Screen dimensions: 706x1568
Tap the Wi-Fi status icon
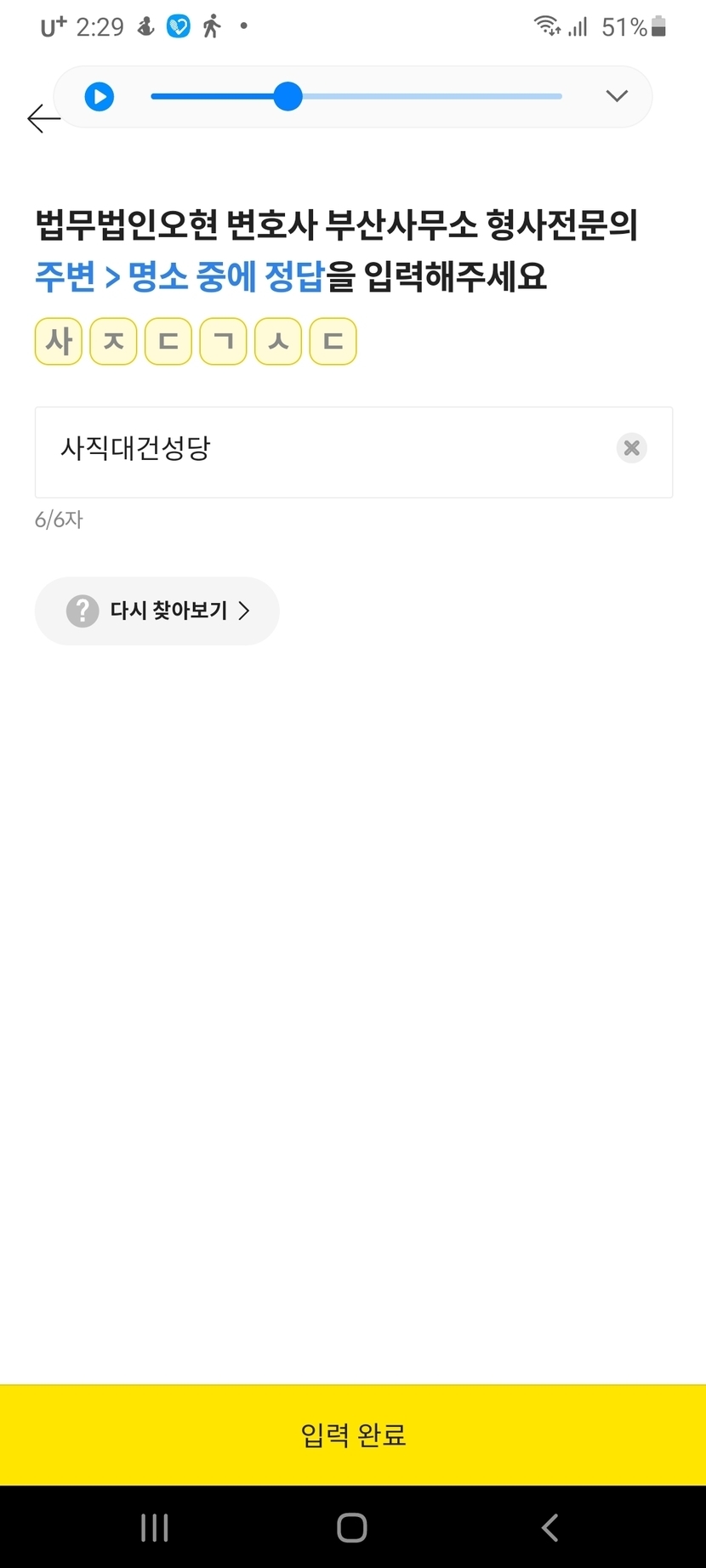(546, 26)
